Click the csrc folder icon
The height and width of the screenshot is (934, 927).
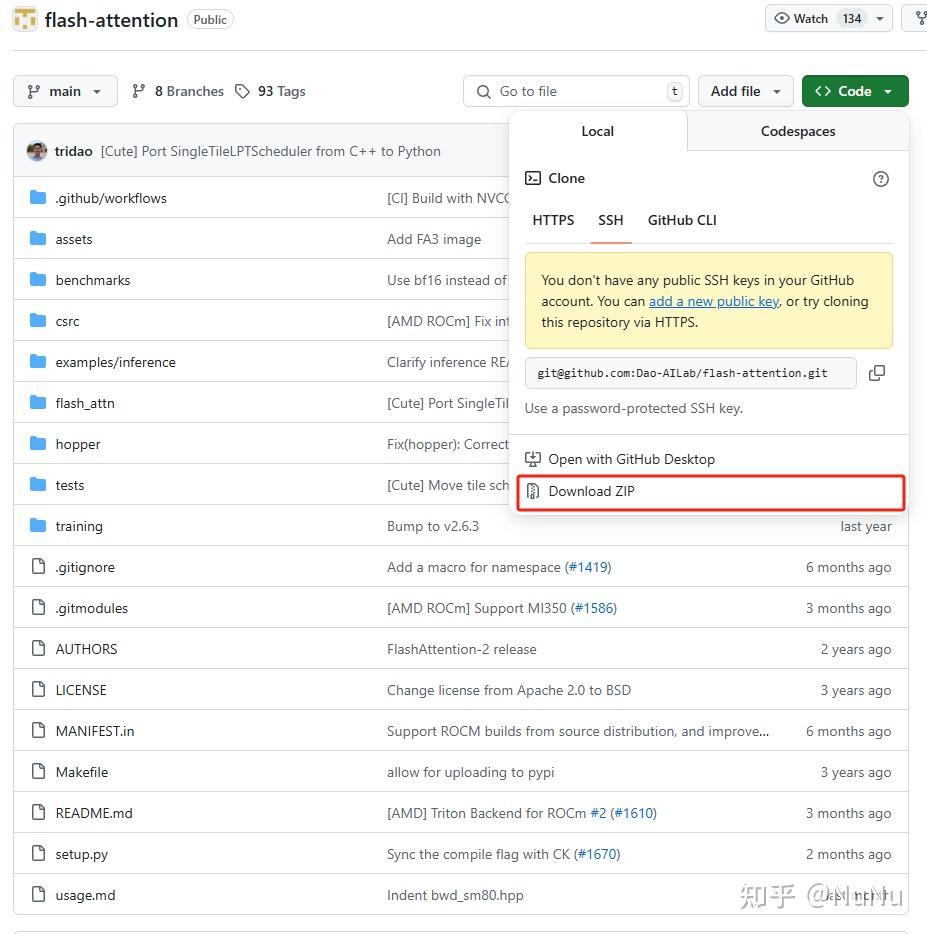point(38,321)
